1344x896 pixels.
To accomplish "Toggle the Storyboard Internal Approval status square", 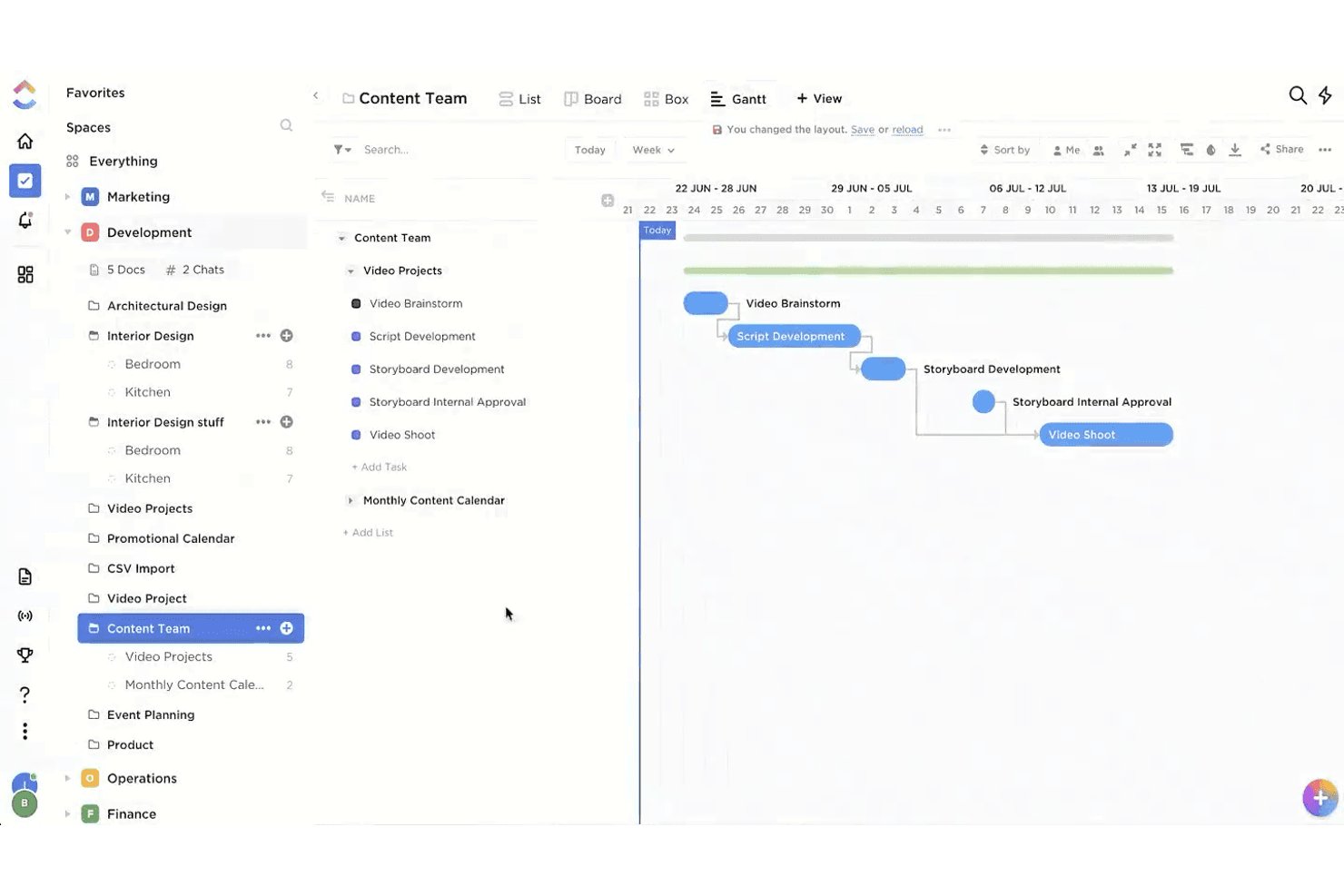I will pos(356,402).
